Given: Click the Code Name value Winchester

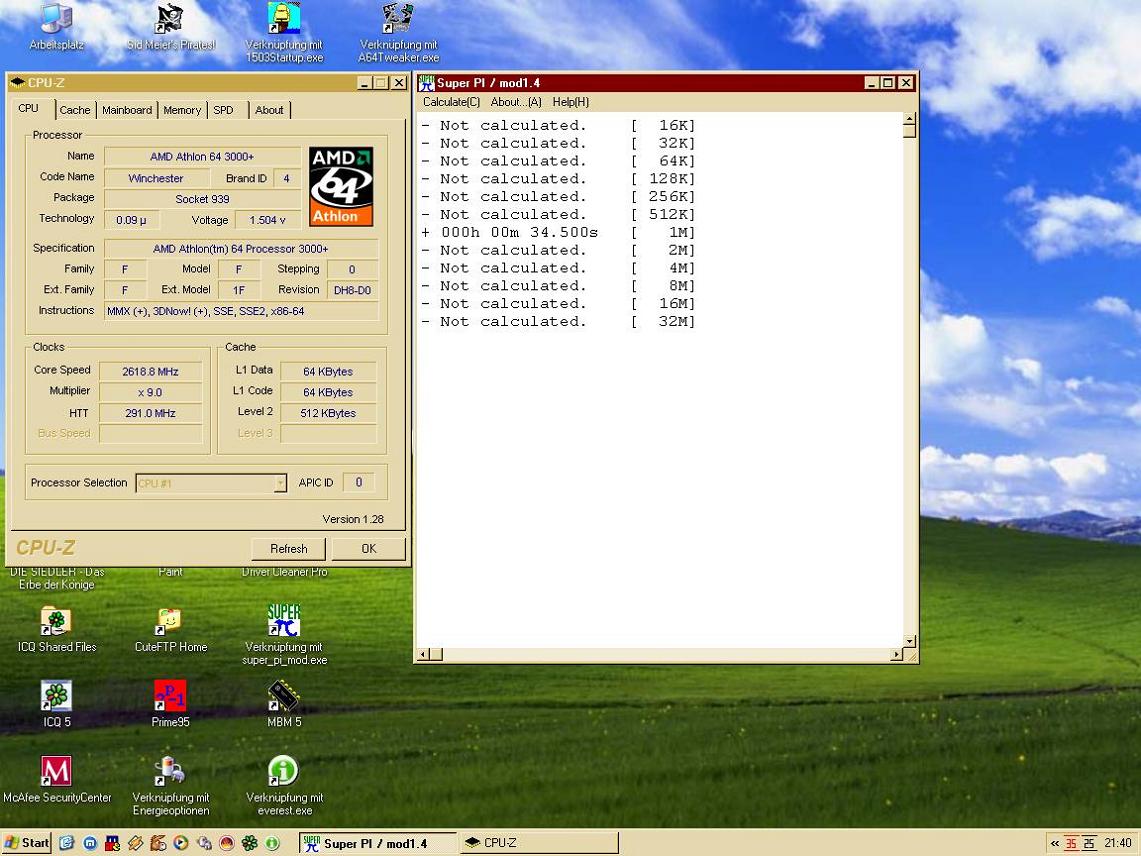Looking at the screenshot, I should point(156,178).
